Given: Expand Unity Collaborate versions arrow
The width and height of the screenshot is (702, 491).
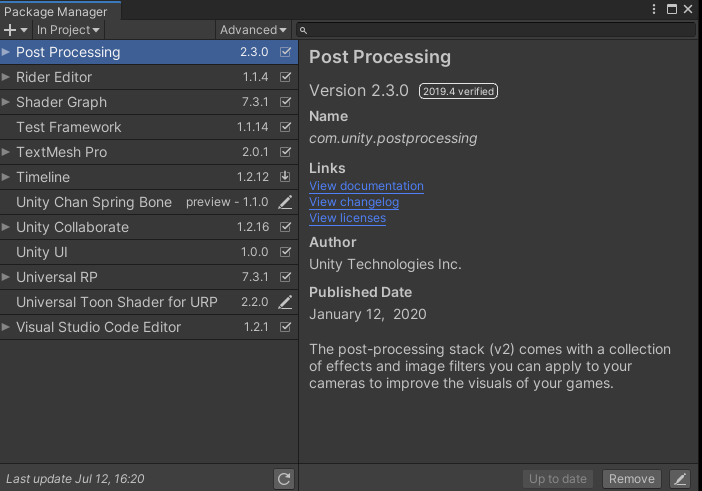Looking at the screenshot, I should (6, 227).
